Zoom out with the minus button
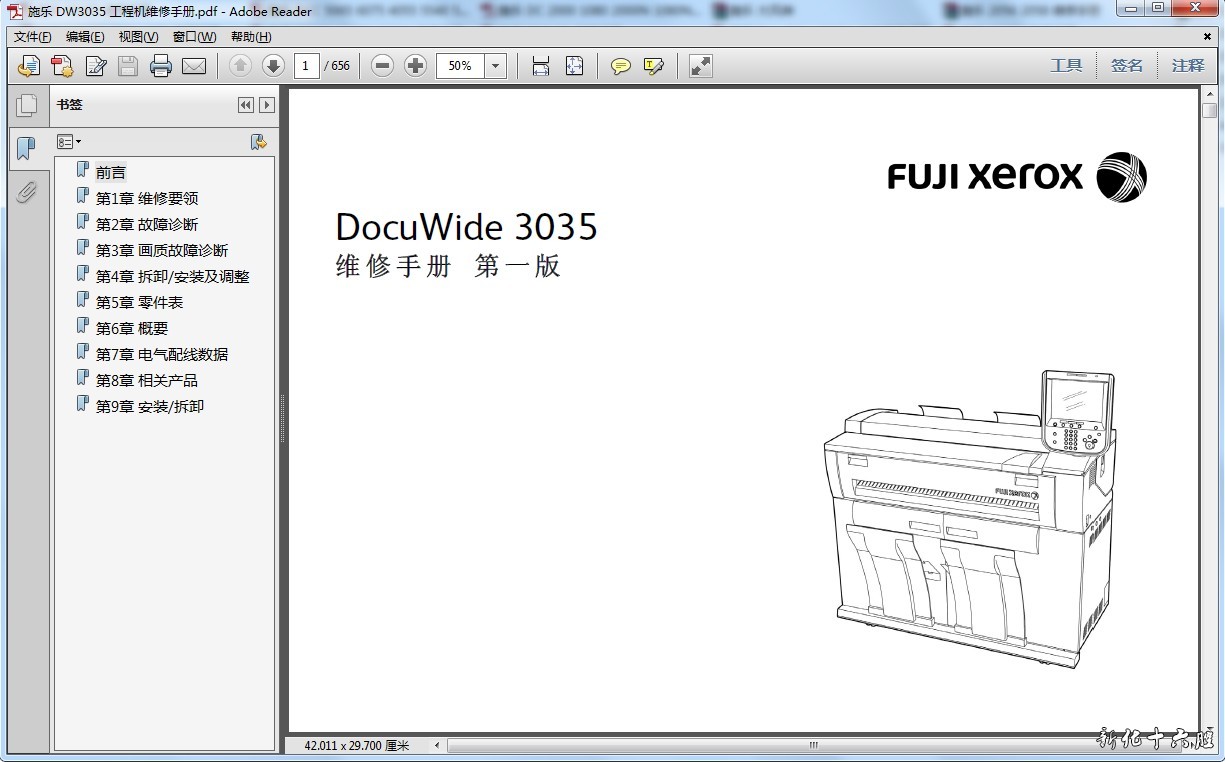1225x762 pixels. tap(382, 66)
